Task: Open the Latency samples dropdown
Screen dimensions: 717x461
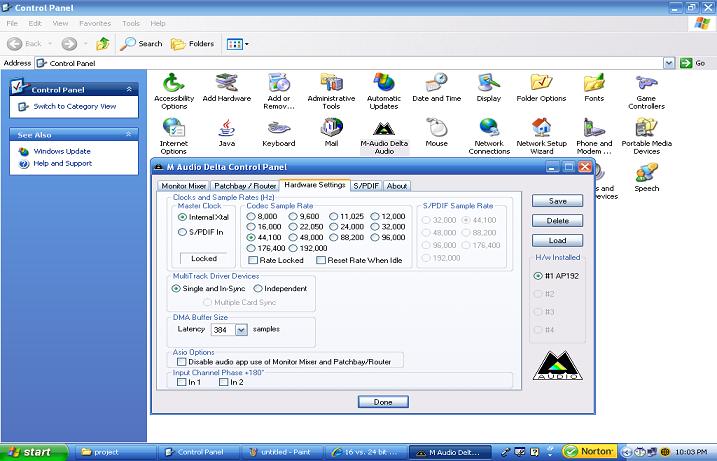Action: point(241,330)
